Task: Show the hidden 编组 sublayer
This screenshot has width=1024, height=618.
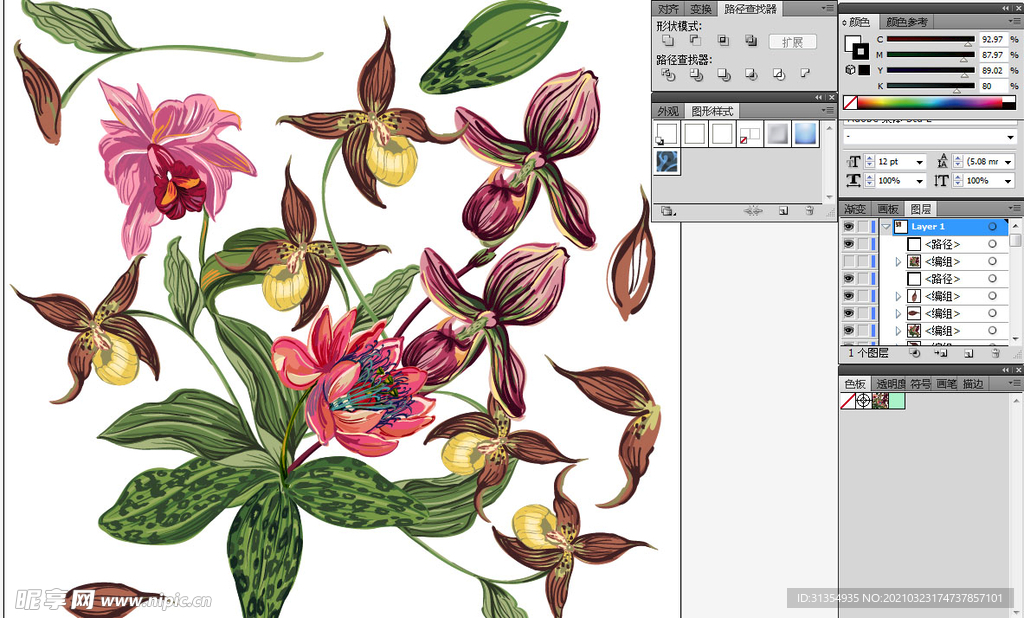Action: coord(848,261)
